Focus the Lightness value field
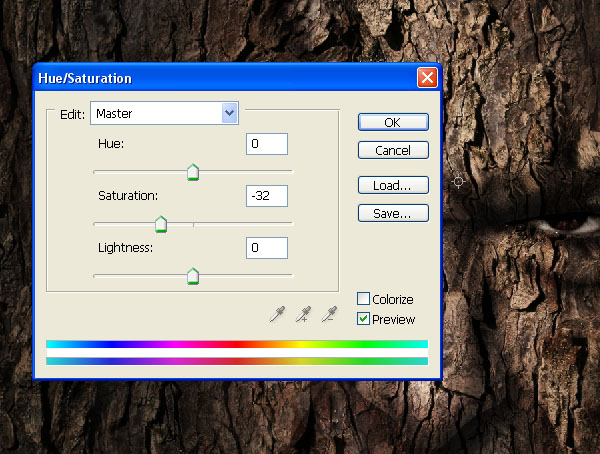This screenshot has height=454, width=600. 266,247
